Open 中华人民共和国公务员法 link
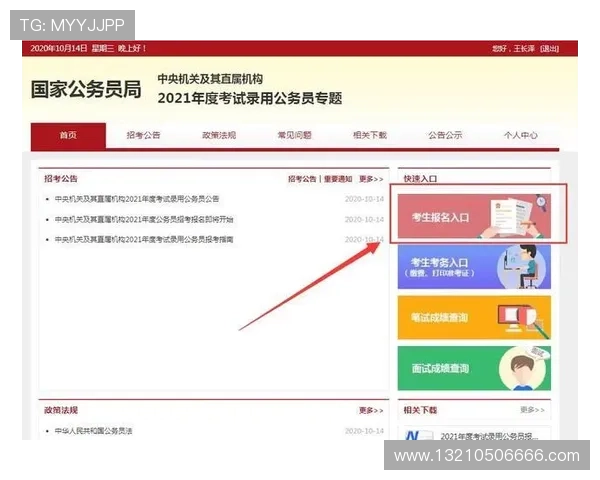 tap(93, 431)
